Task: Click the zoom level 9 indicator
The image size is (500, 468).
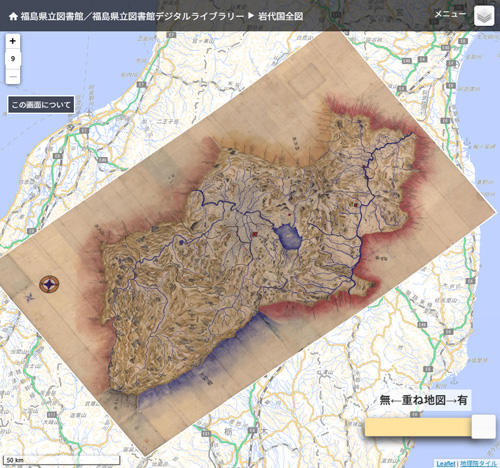Action: [x=13, y=59]
